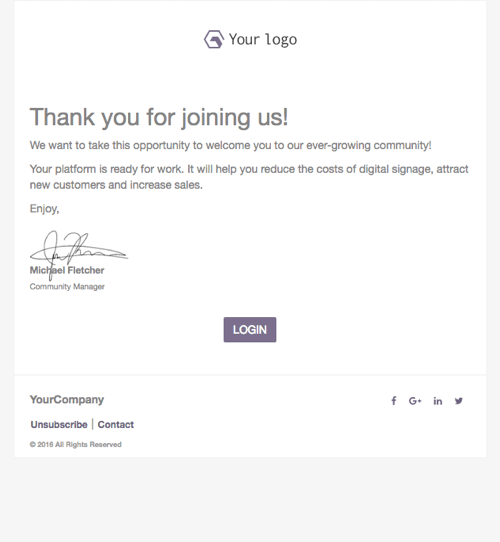
Task: Click the Community Manager title
Action: [x=67, y=287]
